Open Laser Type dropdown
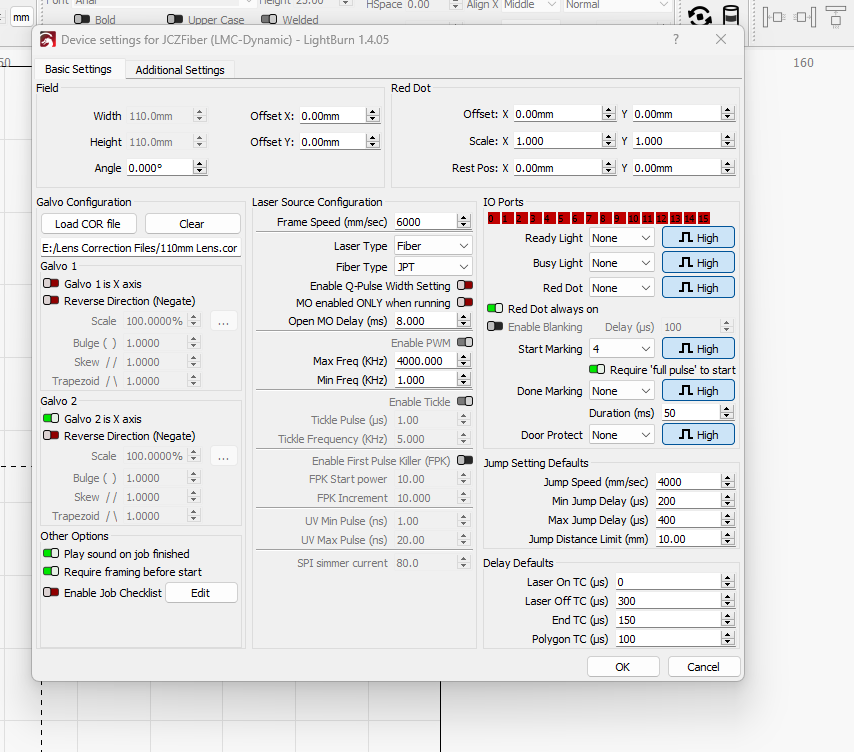 click(x=433, y=246)
